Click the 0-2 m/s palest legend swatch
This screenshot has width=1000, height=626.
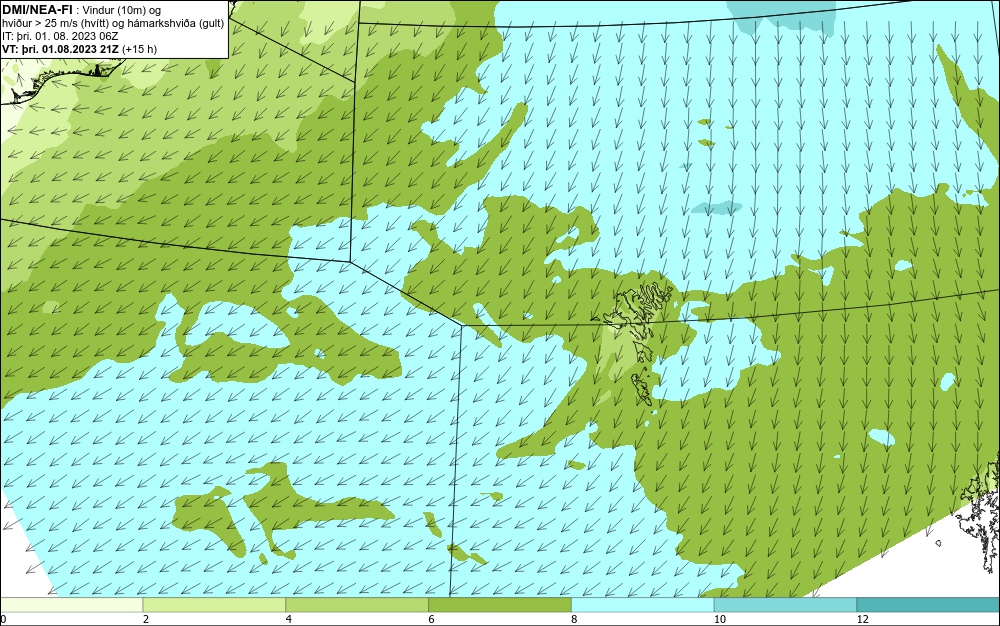click(x=71, y=604)
